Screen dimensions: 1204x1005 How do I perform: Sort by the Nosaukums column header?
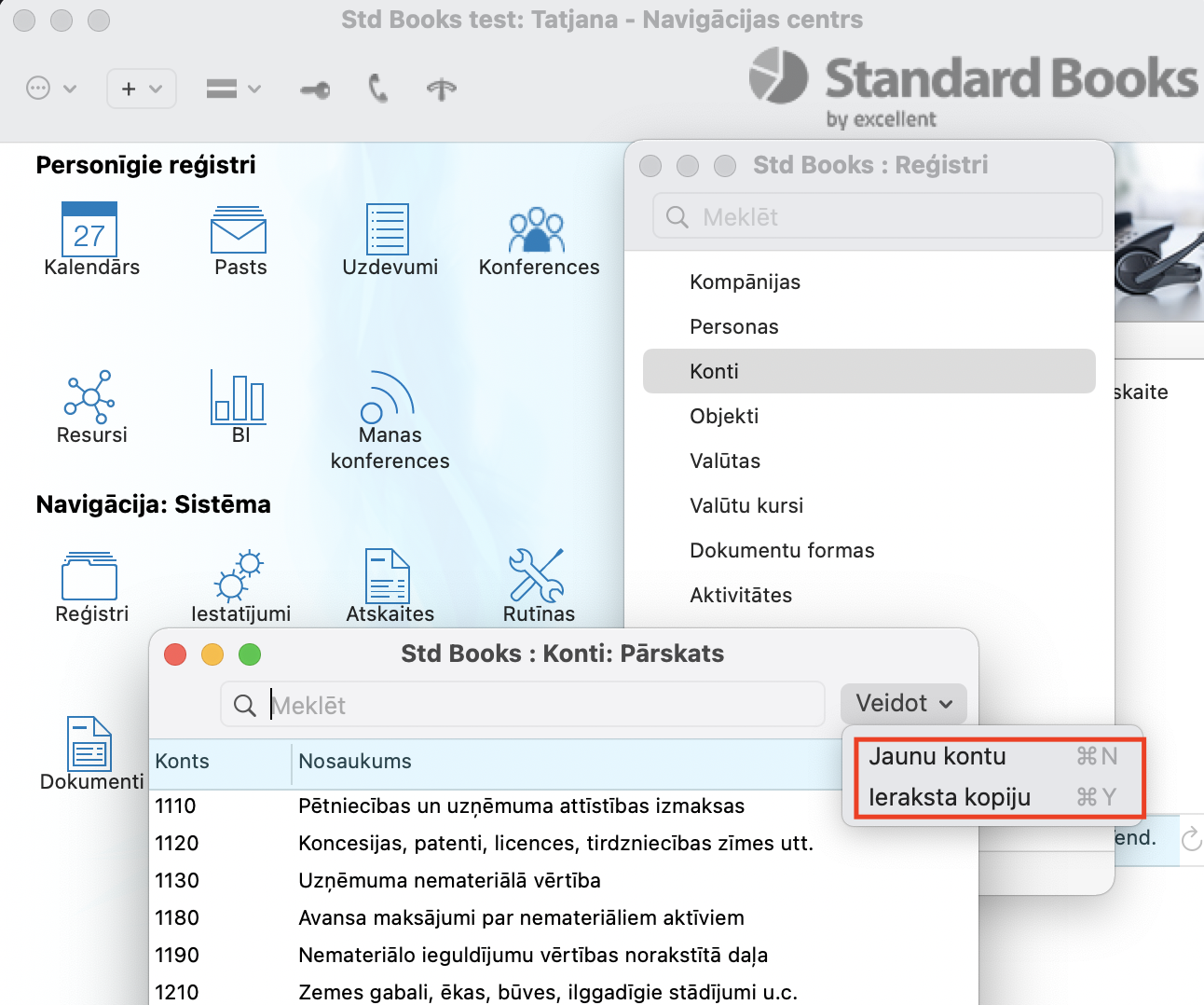click(x=355, y=761)
